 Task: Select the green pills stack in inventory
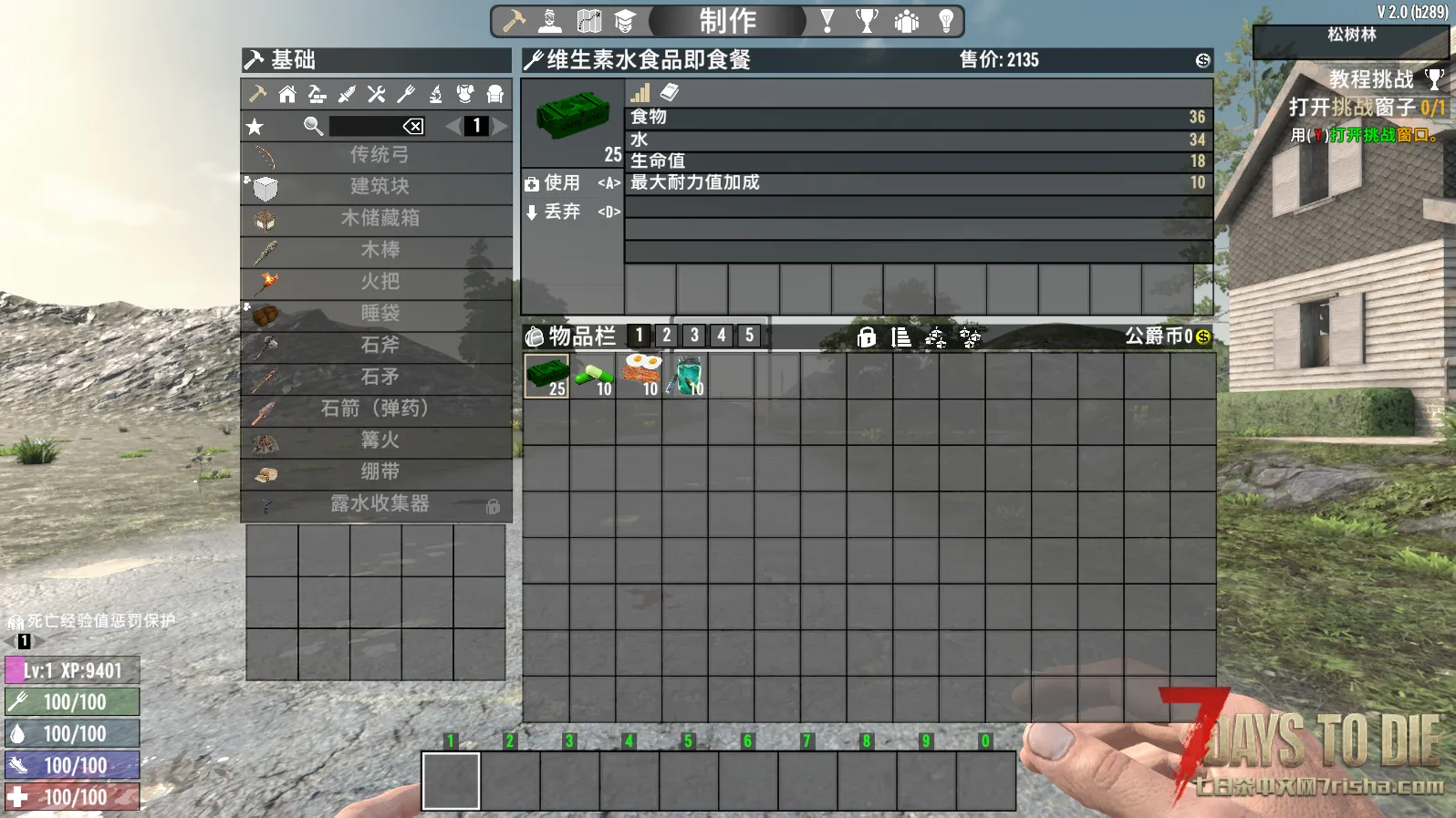(593, 376)
